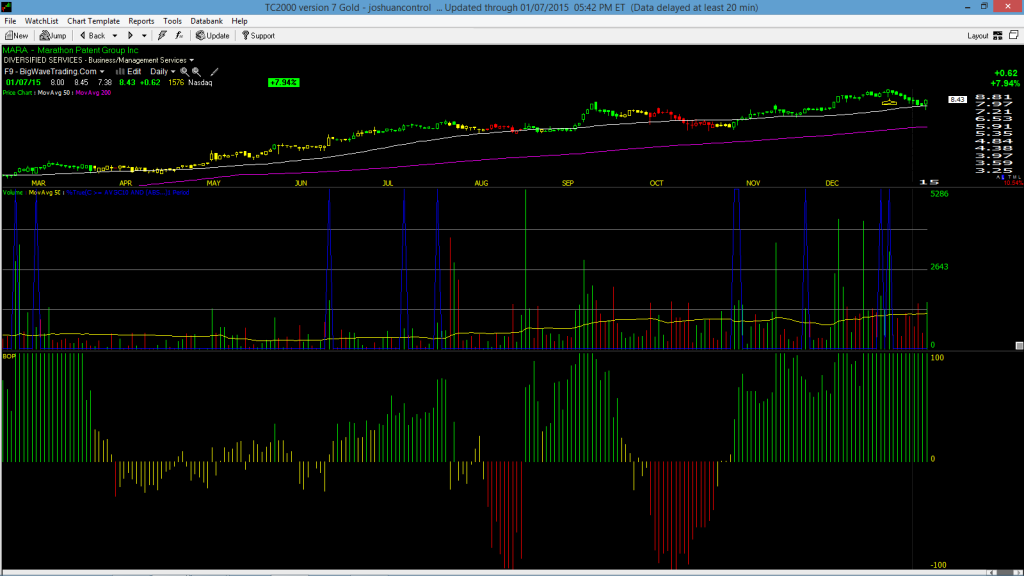Minimize the TC2000 window

967,7
